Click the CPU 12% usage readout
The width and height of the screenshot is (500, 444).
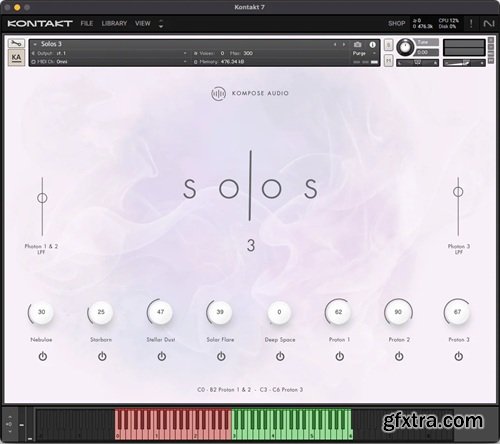(449, 21)
